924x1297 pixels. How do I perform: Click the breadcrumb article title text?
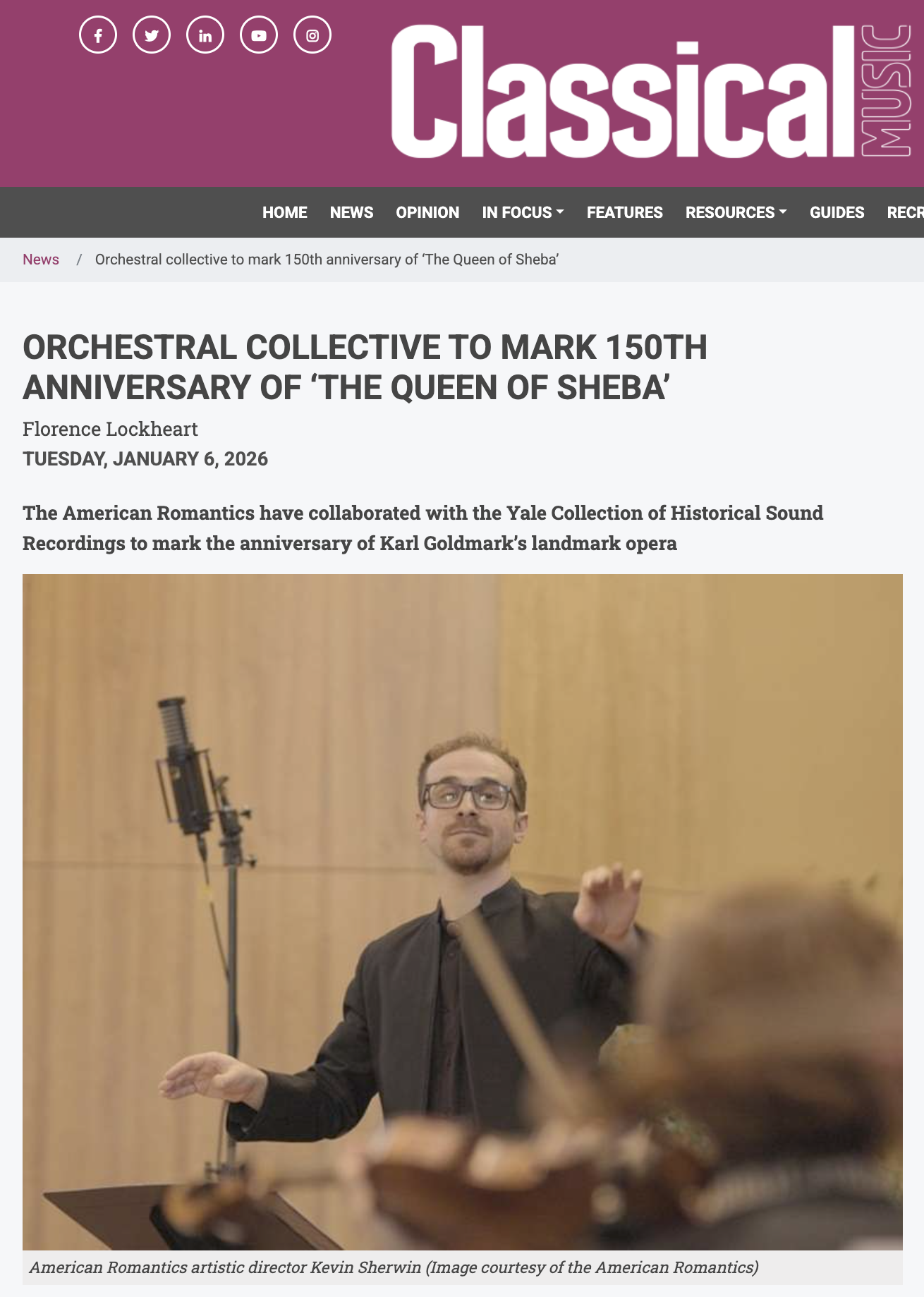(x=327, y=260)
